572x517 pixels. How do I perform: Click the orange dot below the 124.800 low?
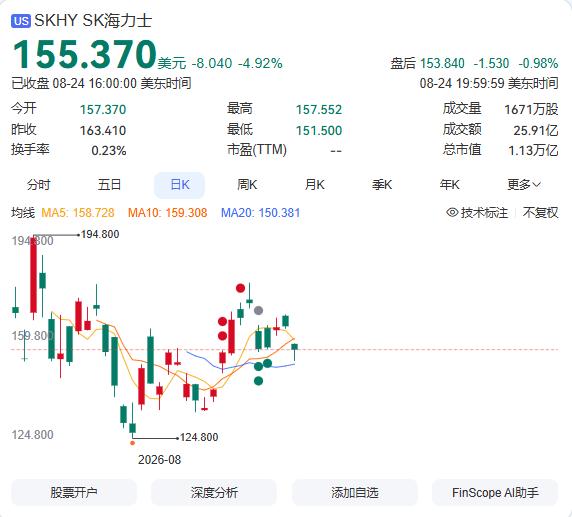(132, 443)
